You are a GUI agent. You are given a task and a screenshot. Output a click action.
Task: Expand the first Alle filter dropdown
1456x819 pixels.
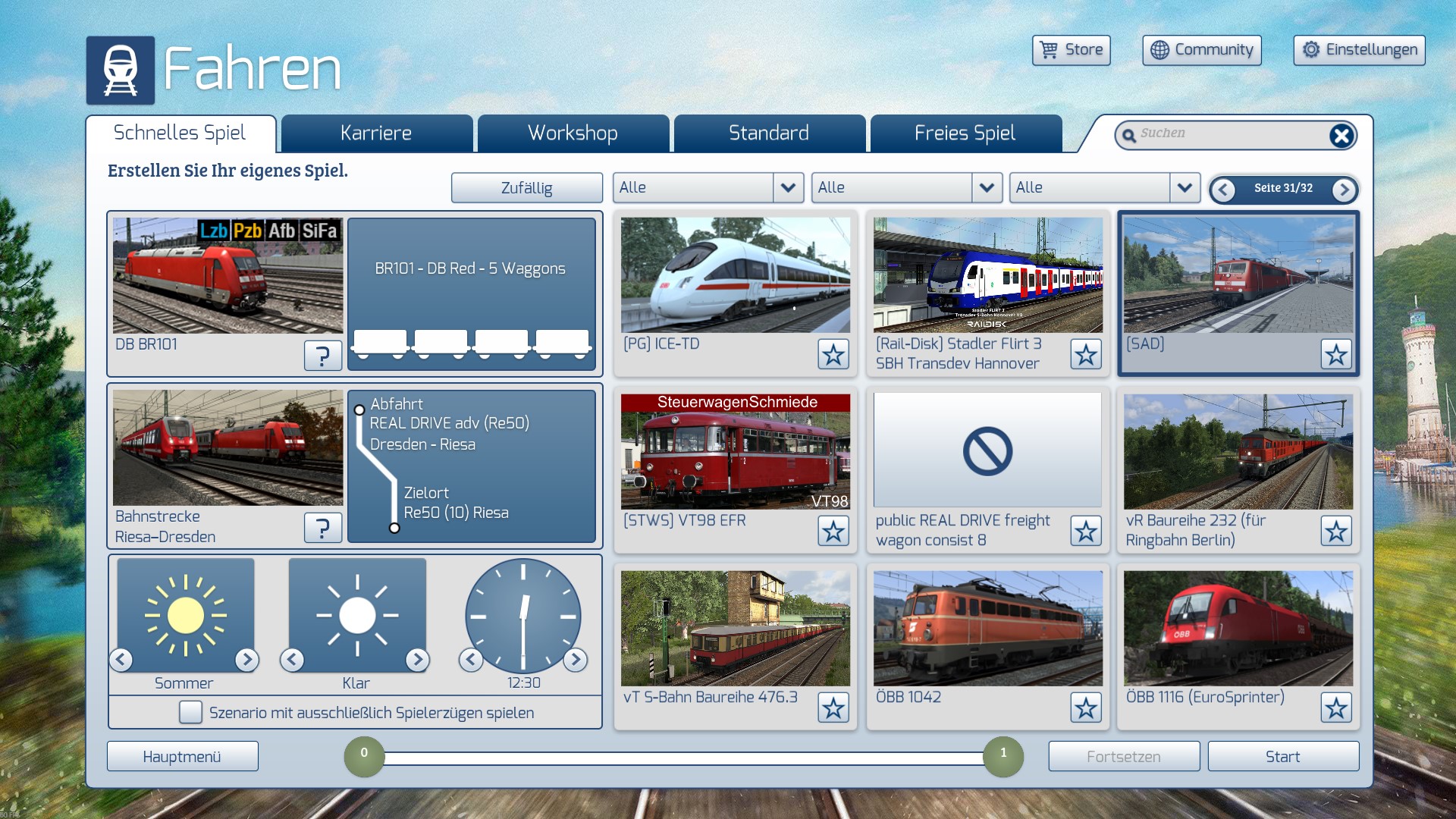[788, 188]
